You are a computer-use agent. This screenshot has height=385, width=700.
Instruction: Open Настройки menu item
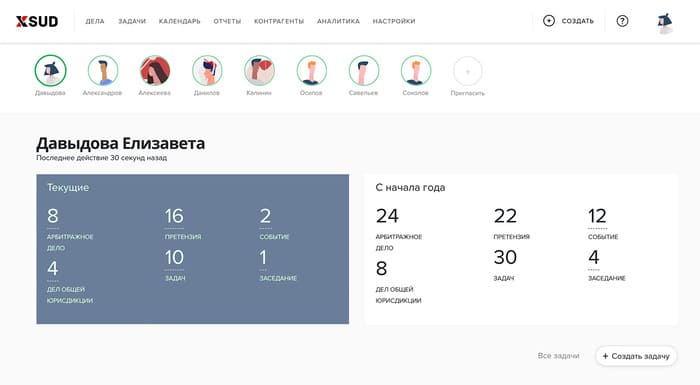(x=394, y=21)
